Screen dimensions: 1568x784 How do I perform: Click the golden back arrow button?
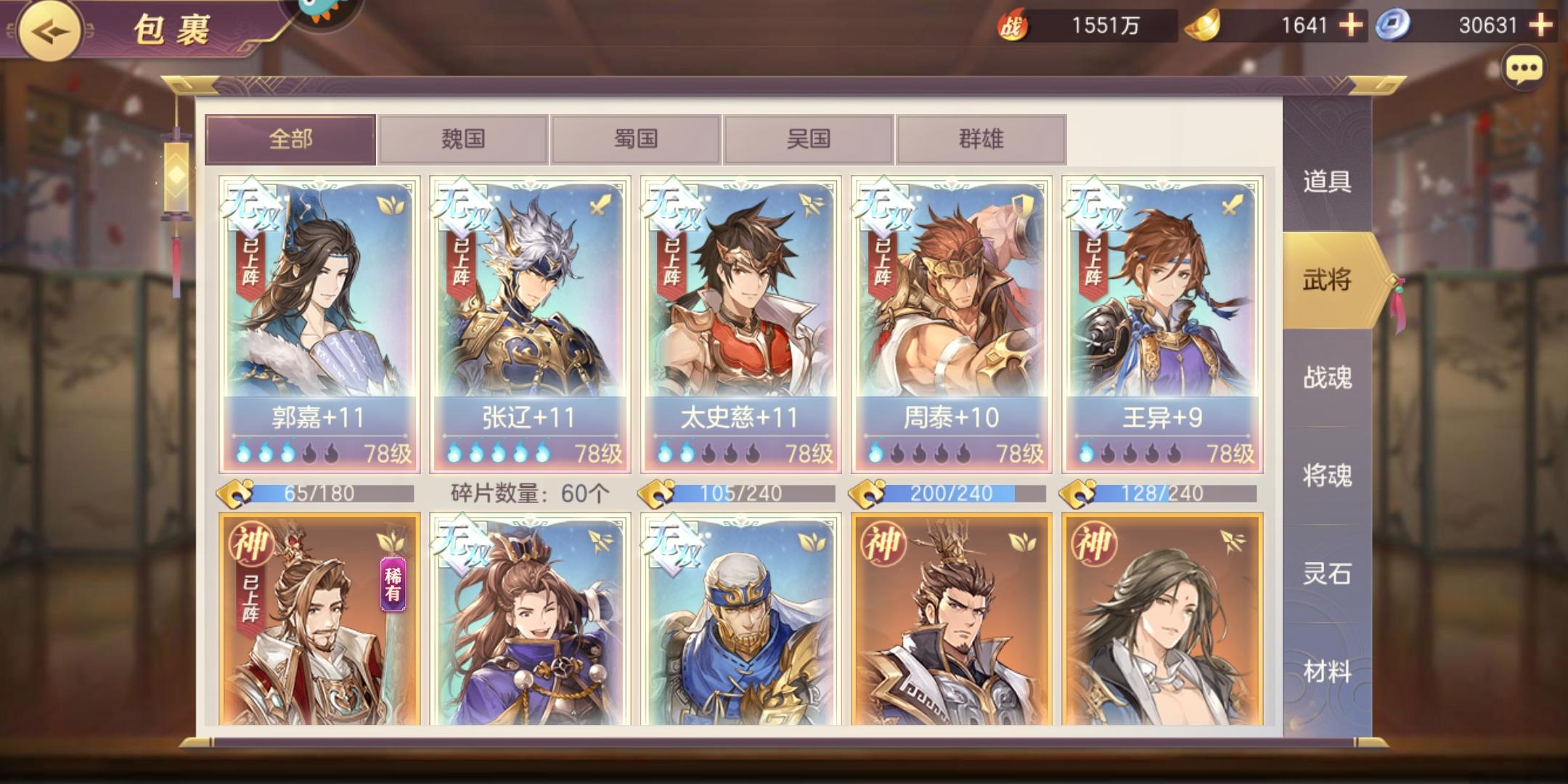click(49, 30)
